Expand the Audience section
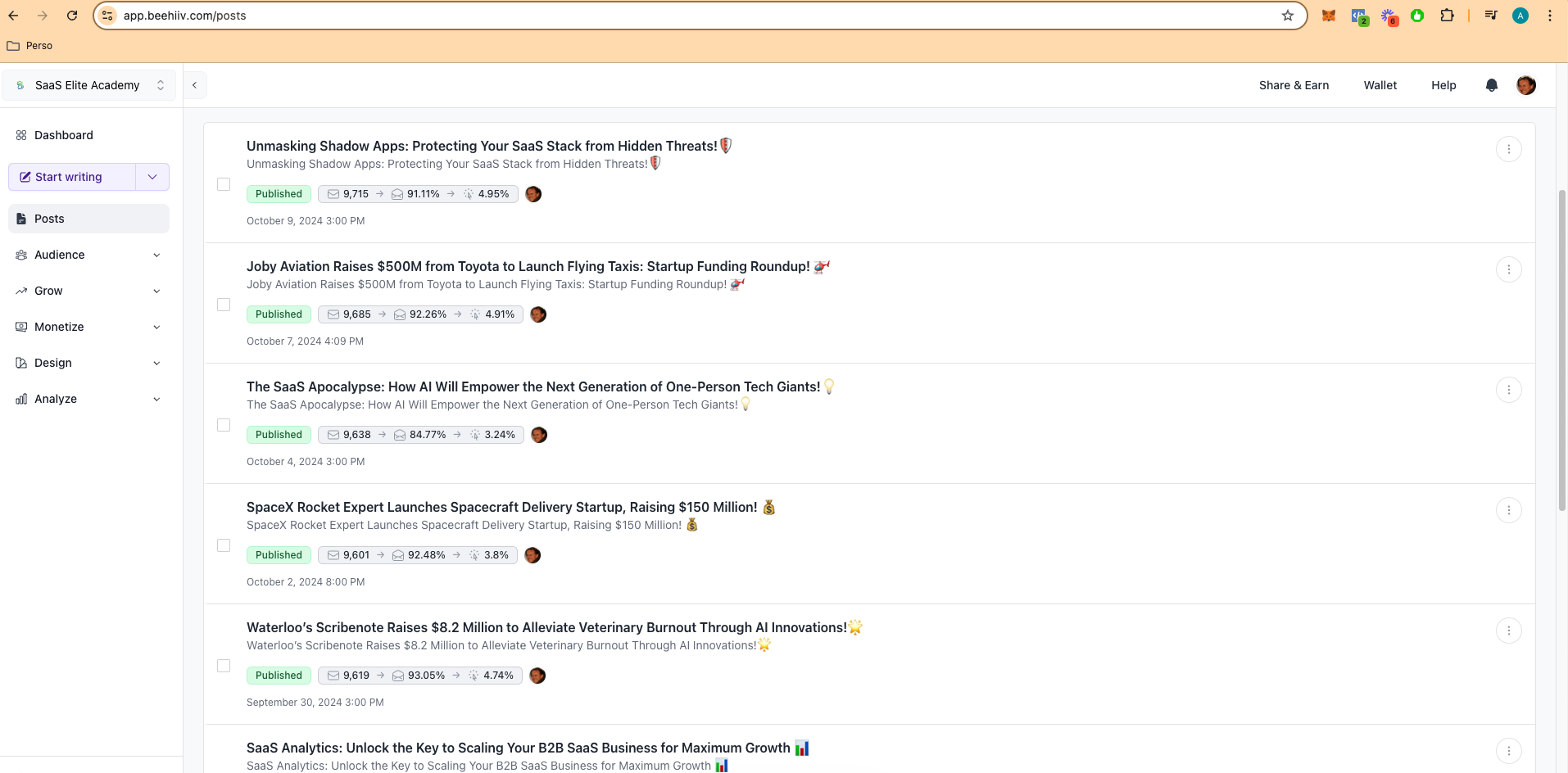 88,255
